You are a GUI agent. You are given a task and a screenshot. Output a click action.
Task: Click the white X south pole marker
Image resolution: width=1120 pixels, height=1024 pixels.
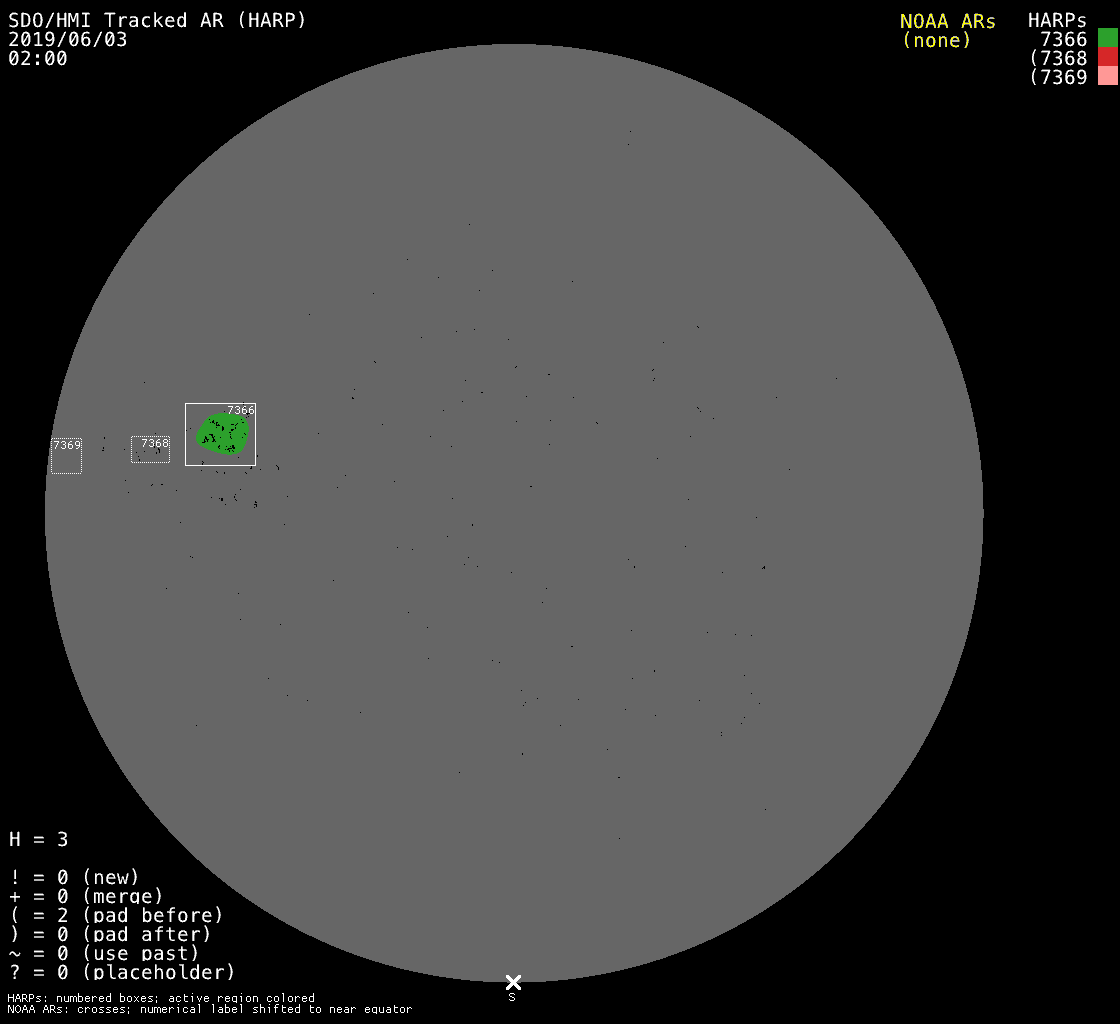tap(513, 982)
